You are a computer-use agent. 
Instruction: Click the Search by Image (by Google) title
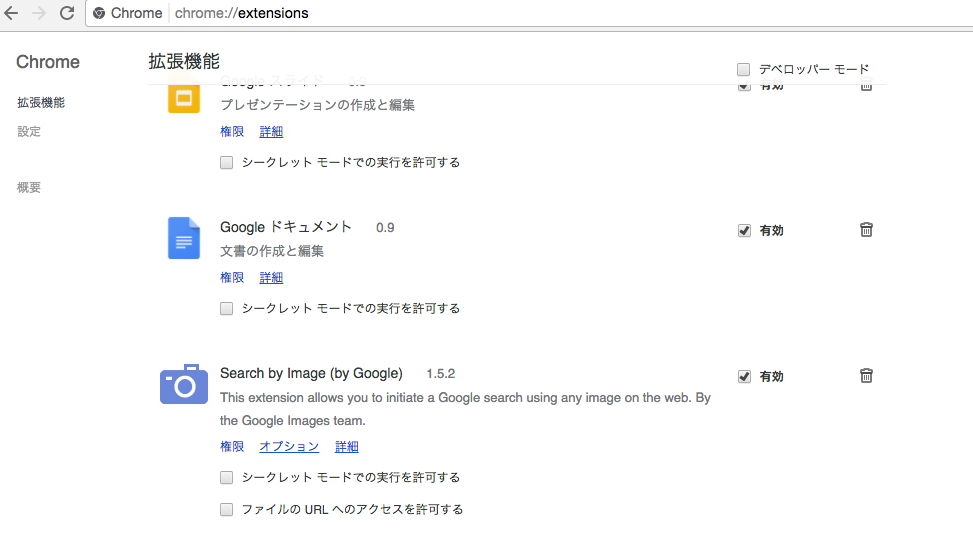pos(311,374)
